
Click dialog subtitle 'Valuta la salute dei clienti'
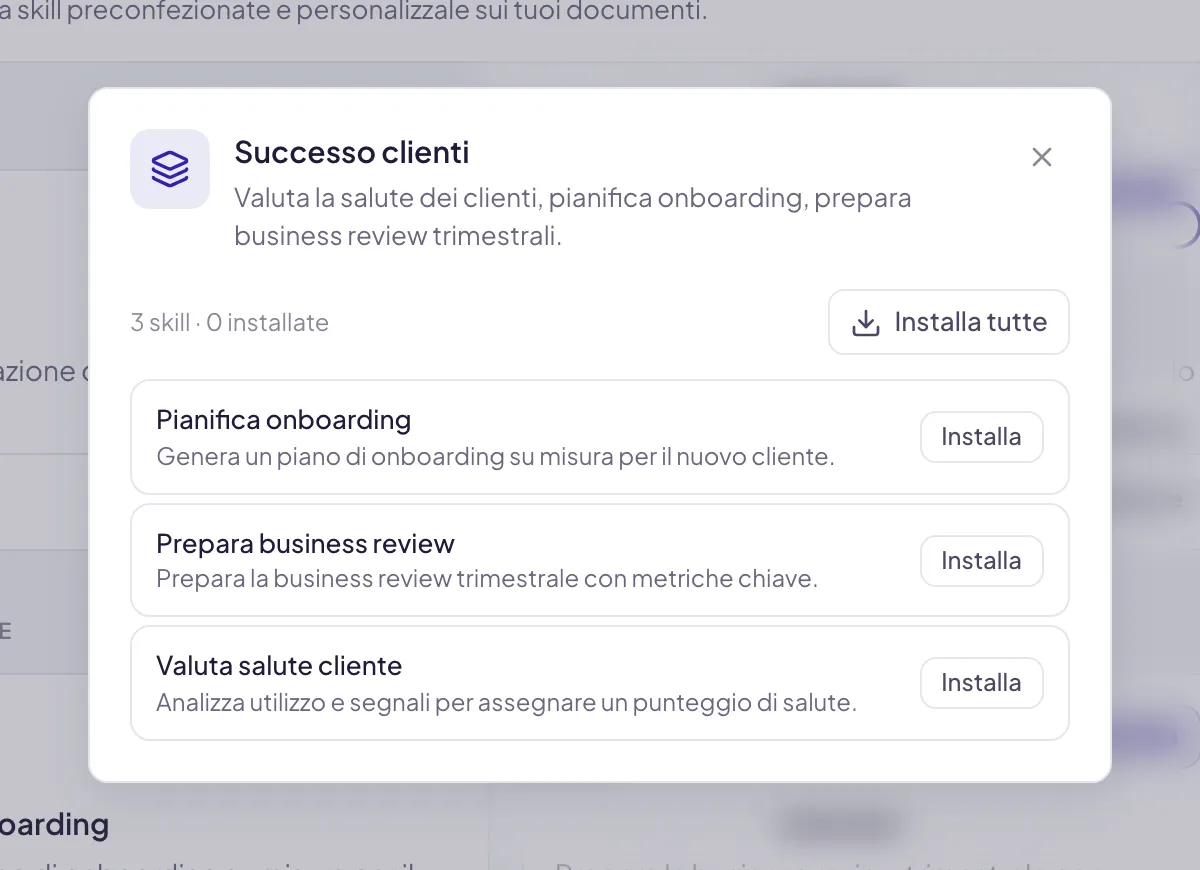pos(573,216)
